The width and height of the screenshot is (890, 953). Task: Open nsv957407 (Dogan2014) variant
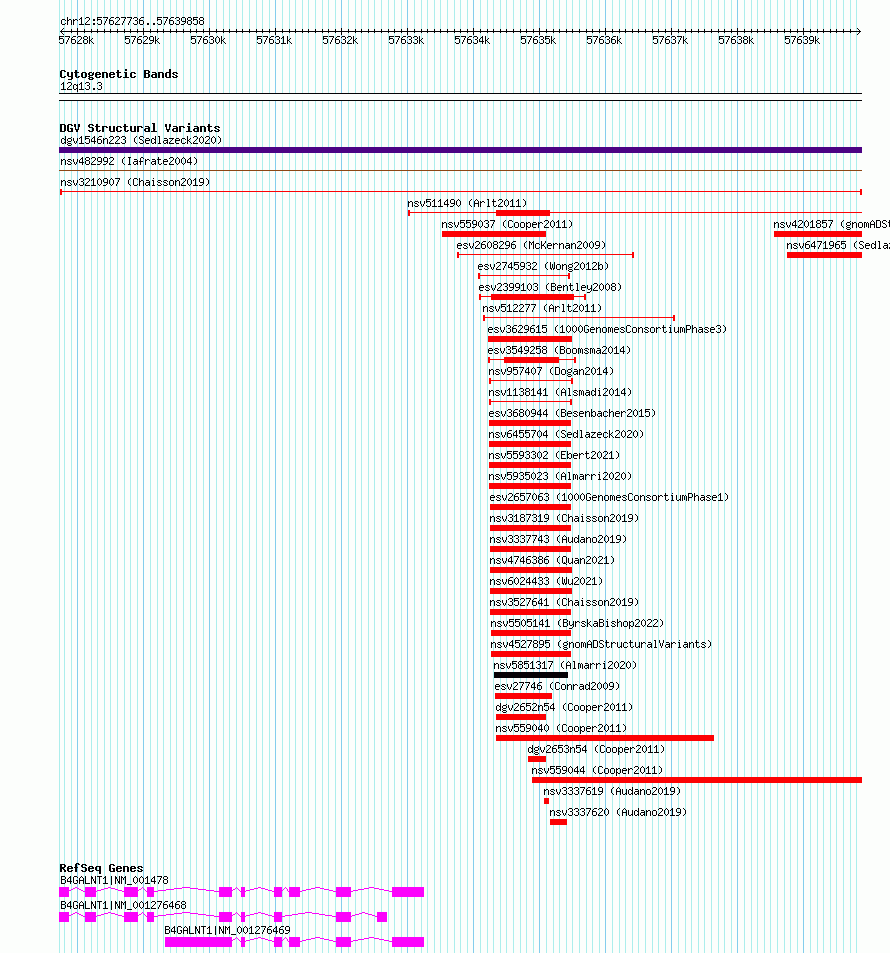pos(551,371)
